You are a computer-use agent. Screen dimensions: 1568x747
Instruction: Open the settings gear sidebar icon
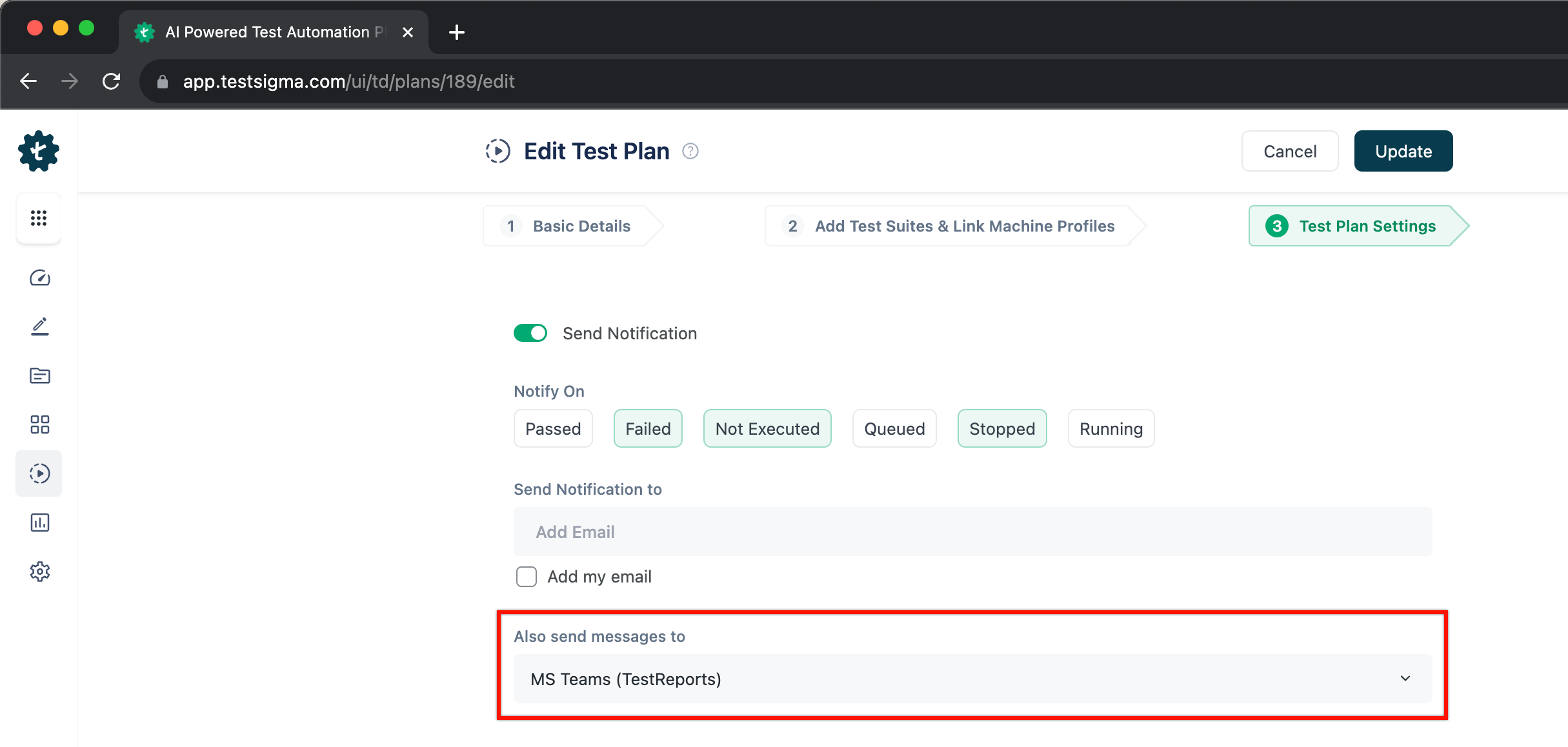(x=39, y=572)
